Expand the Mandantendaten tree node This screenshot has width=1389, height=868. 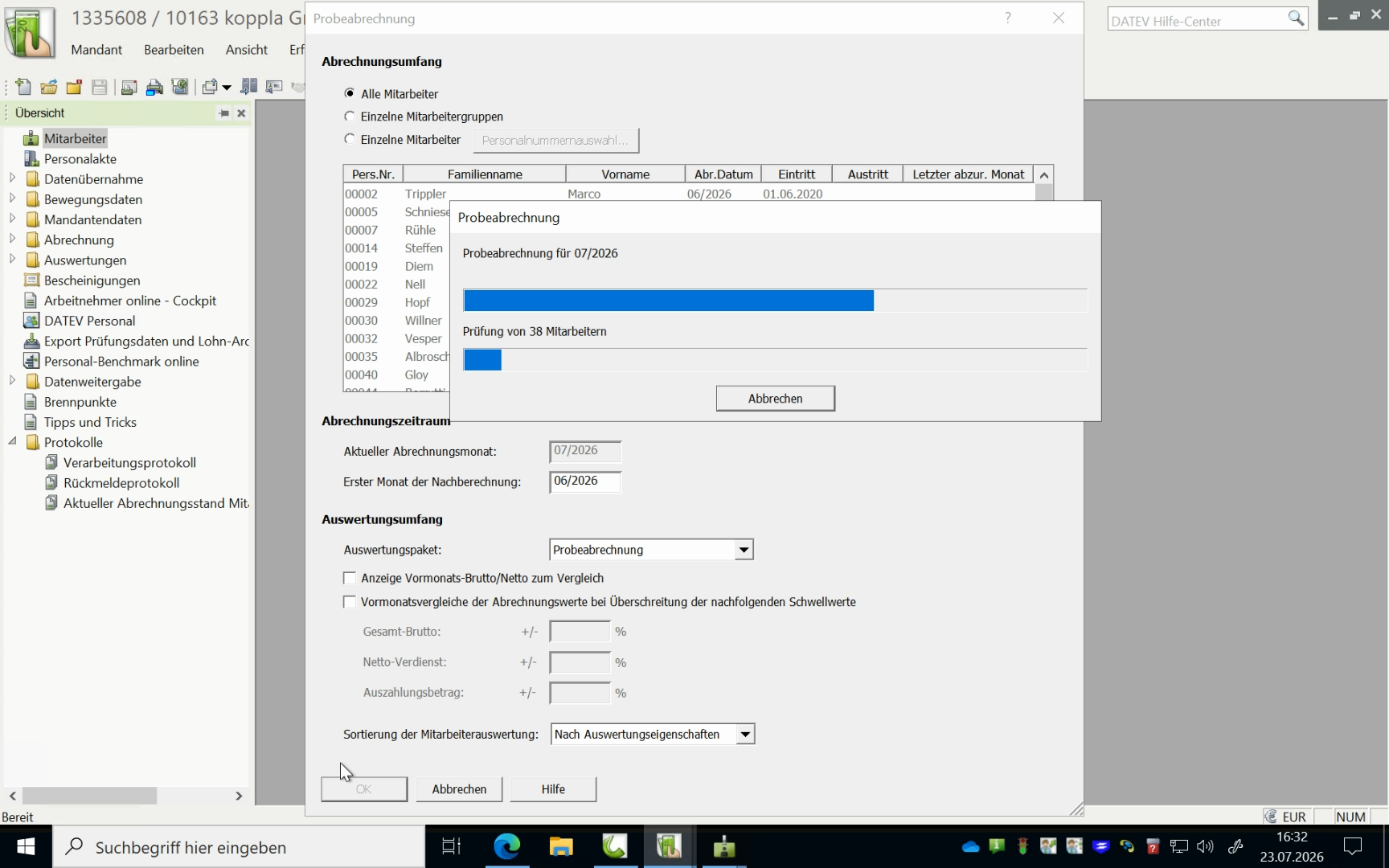[x=12, y=218]
